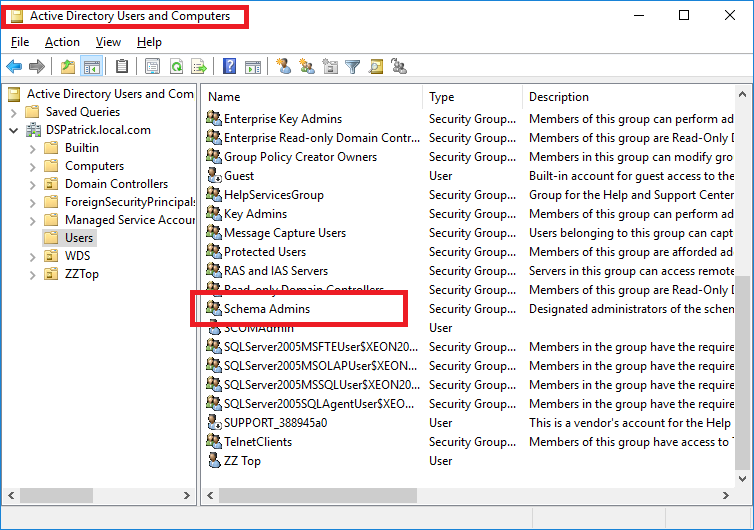The width and height of the screenshot is (754, 530).
Task: Select the Users container in the tree
Action: (79, 238)
